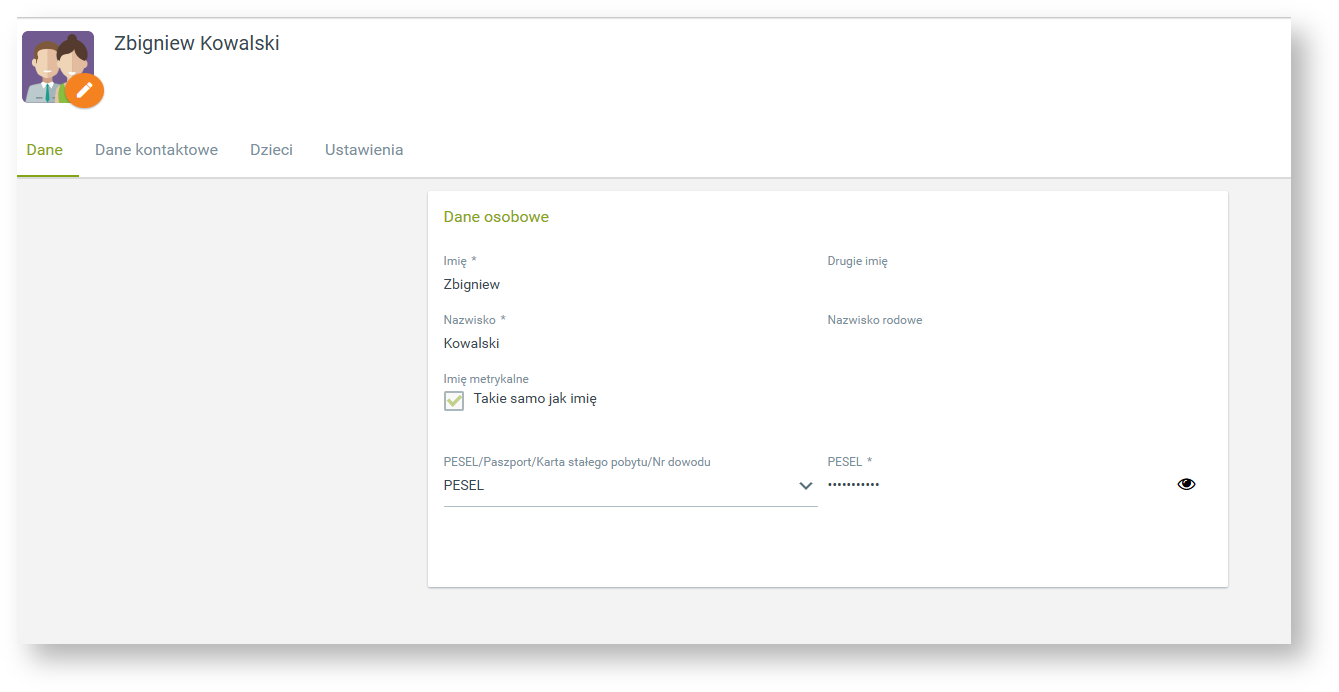Go to the Dzieci tab
Viewport: 1339px width, 692px height.
click(x=271, y=150)
